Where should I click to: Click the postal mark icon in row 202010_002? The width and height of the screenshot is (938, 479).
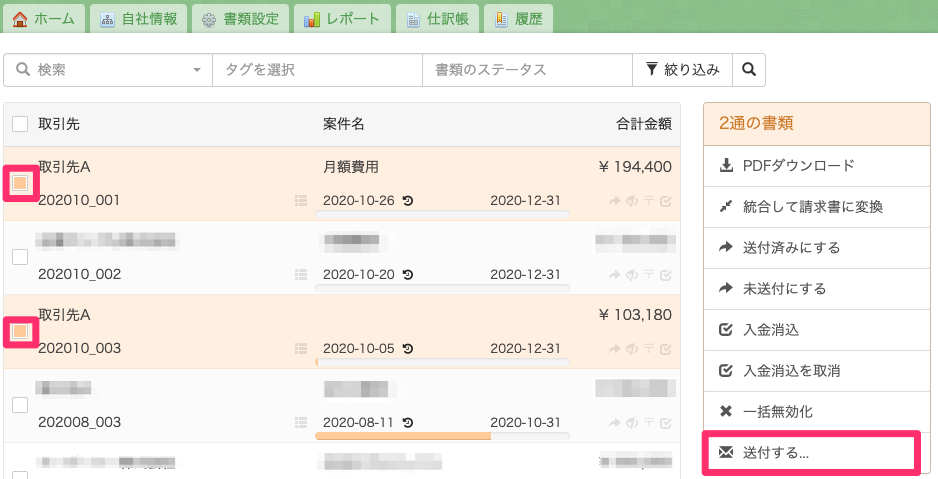tap(649, 275)
